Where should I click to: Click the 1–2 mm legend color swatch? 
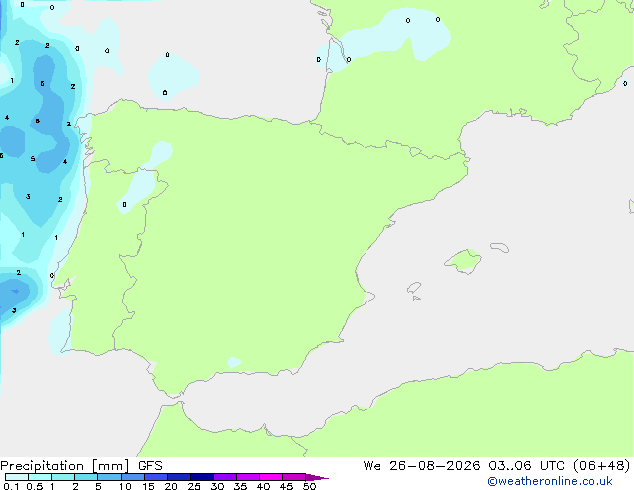[63, 477]
